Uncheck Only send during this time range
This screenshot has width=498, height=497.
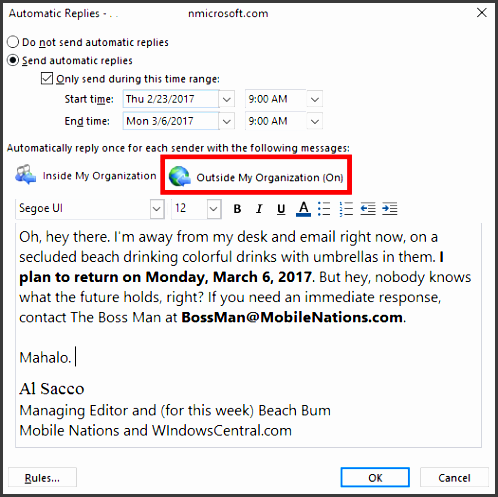pos(47,79)
